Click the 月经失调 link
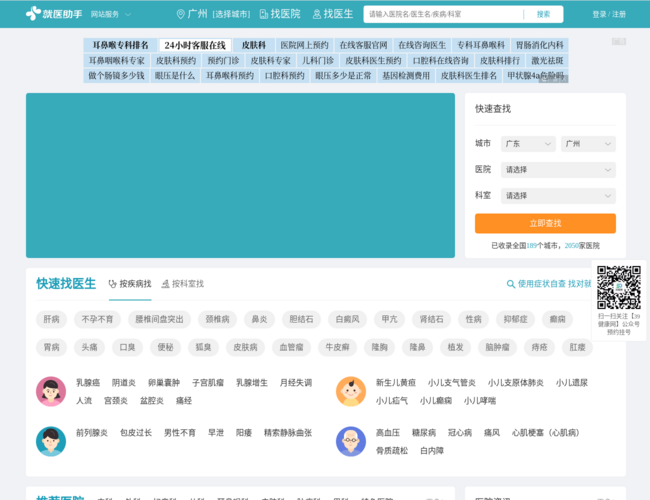The width and height of the screenshot is (650, 500). (x=296, y=383)
